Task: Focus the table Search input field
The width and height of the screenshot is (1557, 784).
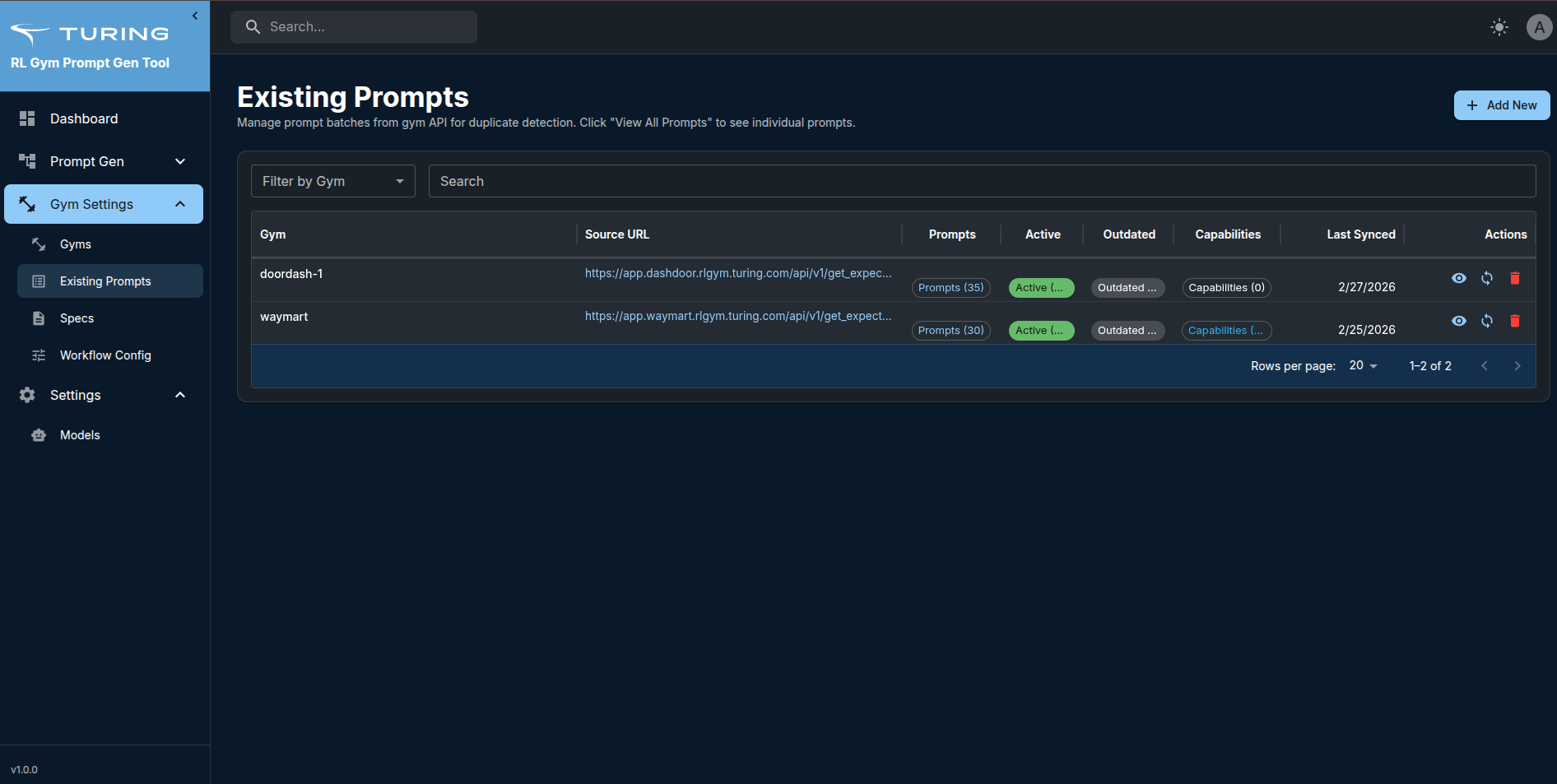Action: click(981, 181)
